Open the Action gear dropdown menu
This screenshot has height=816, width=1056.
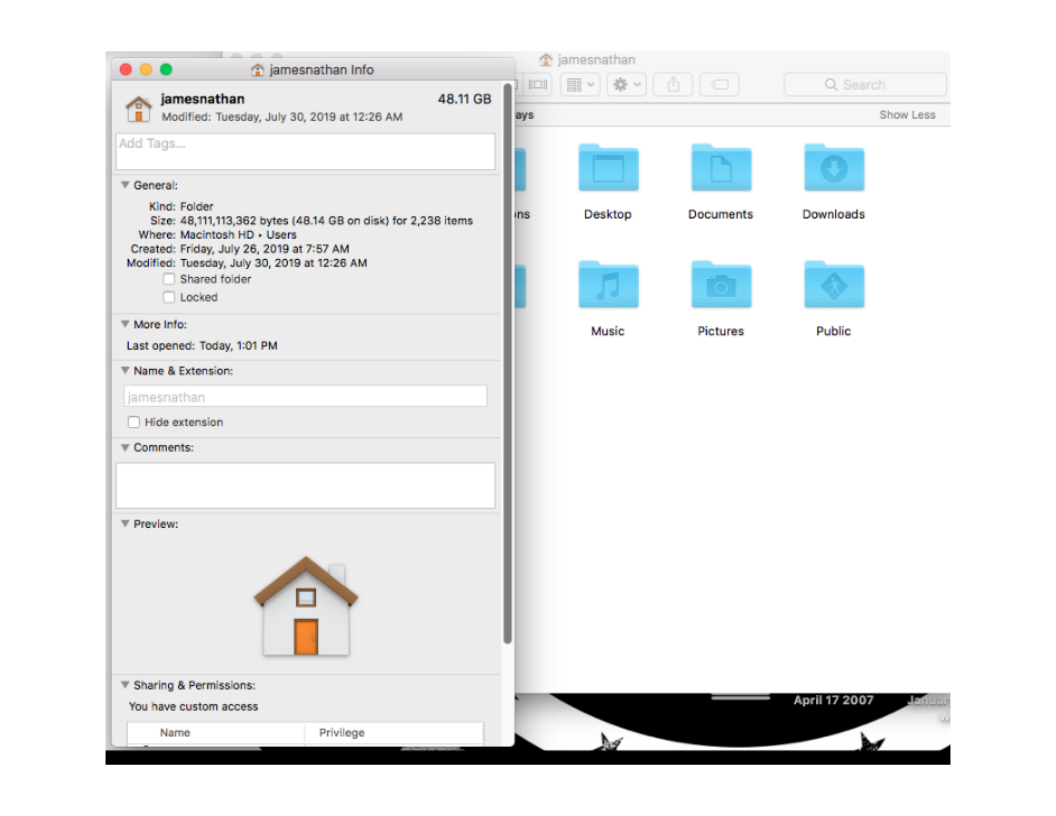click(x=627, y=85)
